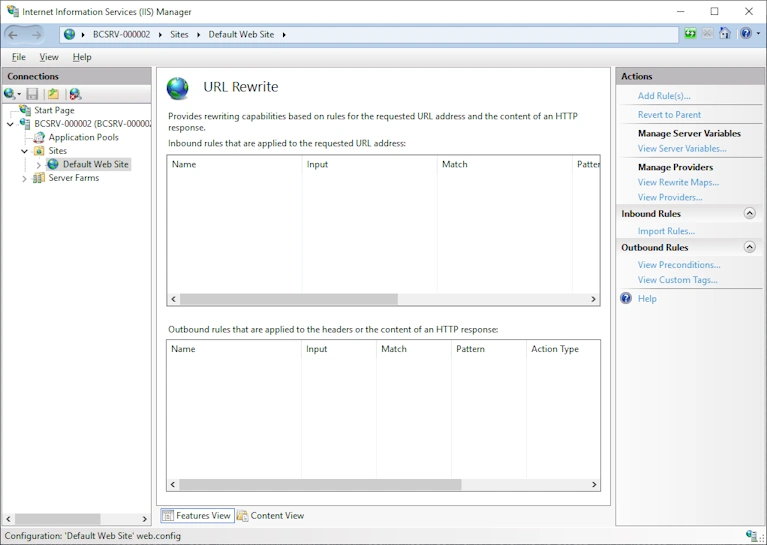767x545 pixels.
Task: Expand the Default Web Site node
Action: point(39,165)
